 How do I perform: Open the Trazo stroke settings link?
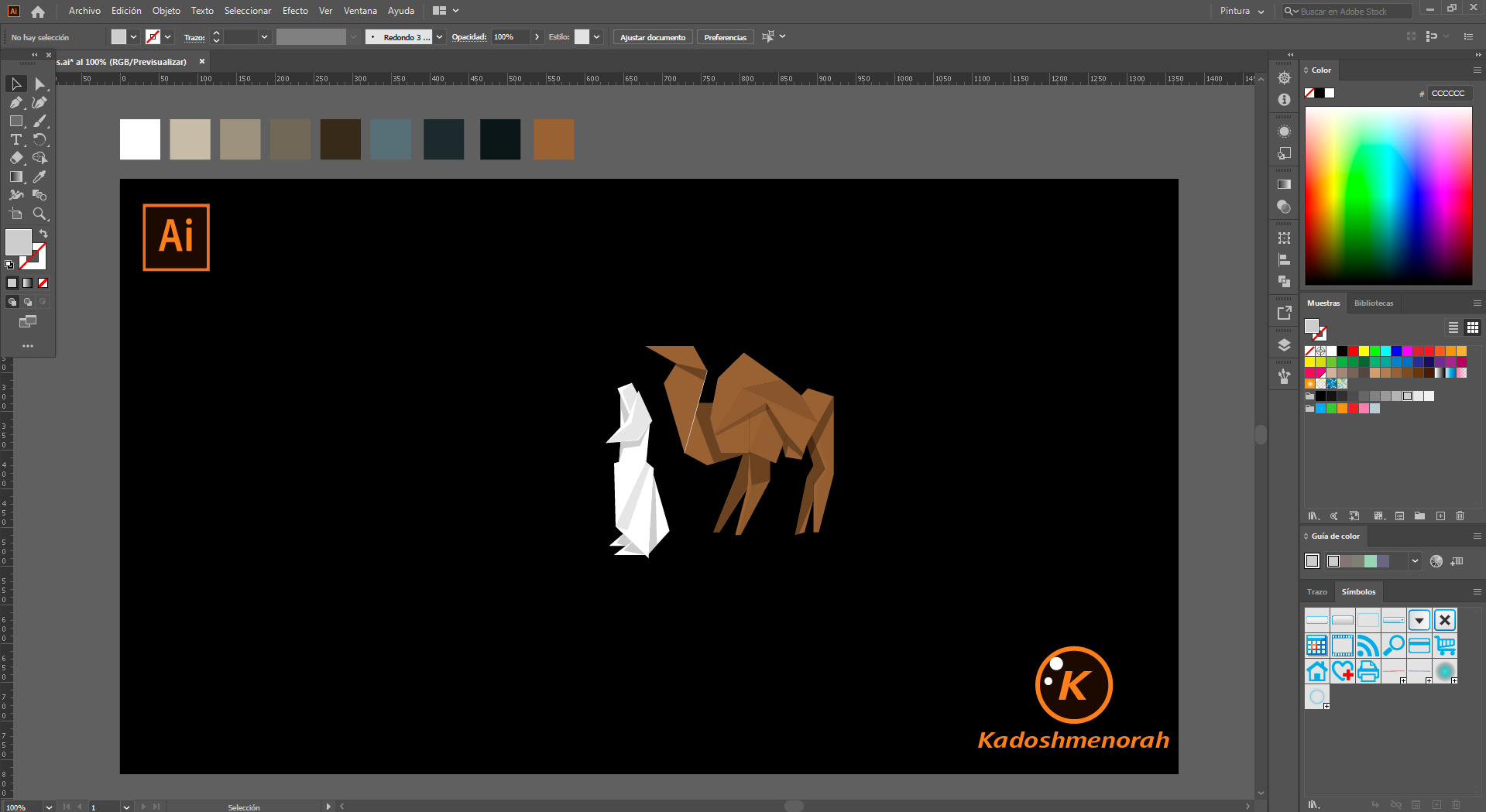click(194, 37)
